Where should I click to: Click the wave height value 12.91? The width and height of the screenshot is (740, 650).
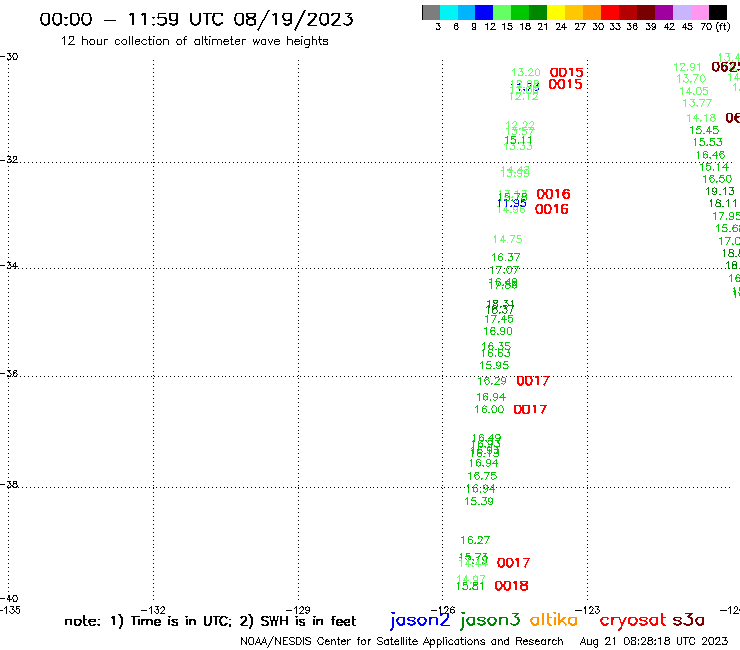point(688,67)
